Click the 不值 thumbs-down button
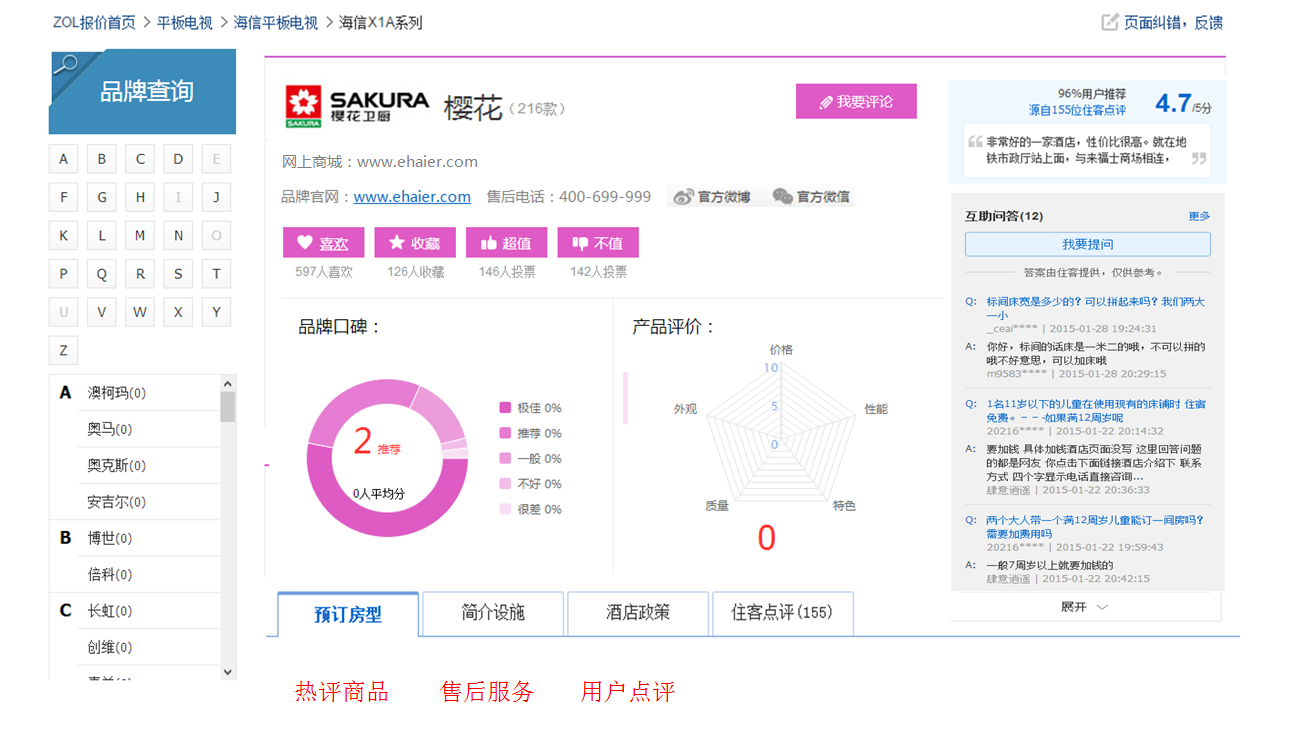 598,243
